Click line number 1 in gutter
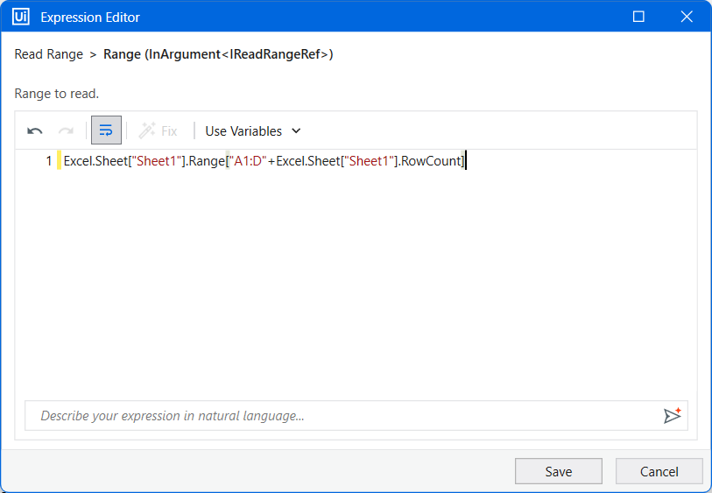This screenshot has height=493, width=712. pyautogui.click(x=49, y=161)
